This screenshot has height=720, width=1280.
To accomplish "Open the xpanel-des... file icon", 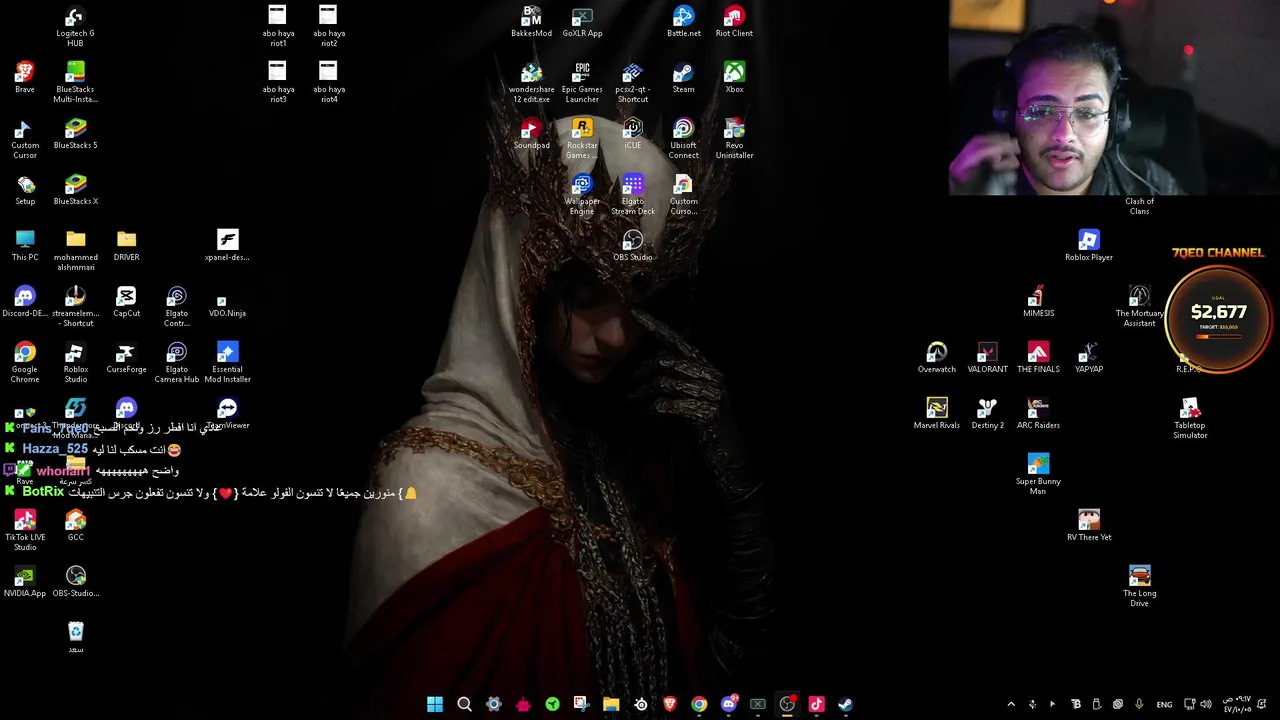I will click(x=227, y=245).
